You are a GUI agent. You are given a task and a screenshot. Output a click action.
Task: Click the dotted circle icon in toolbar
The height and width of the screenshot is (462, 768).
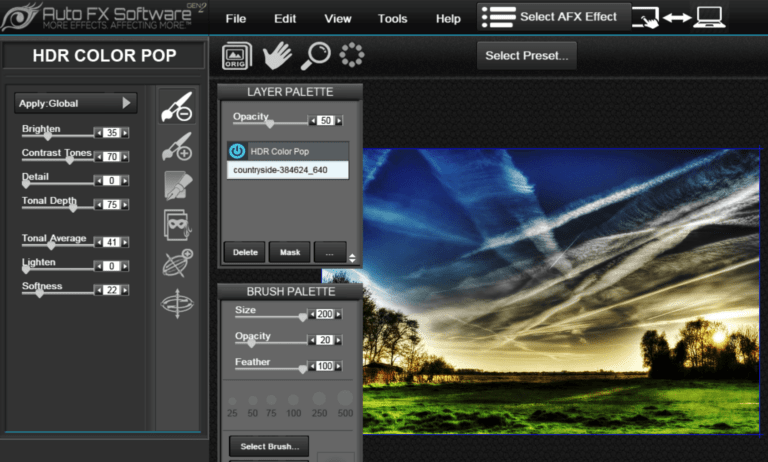(x=351, y=56)
